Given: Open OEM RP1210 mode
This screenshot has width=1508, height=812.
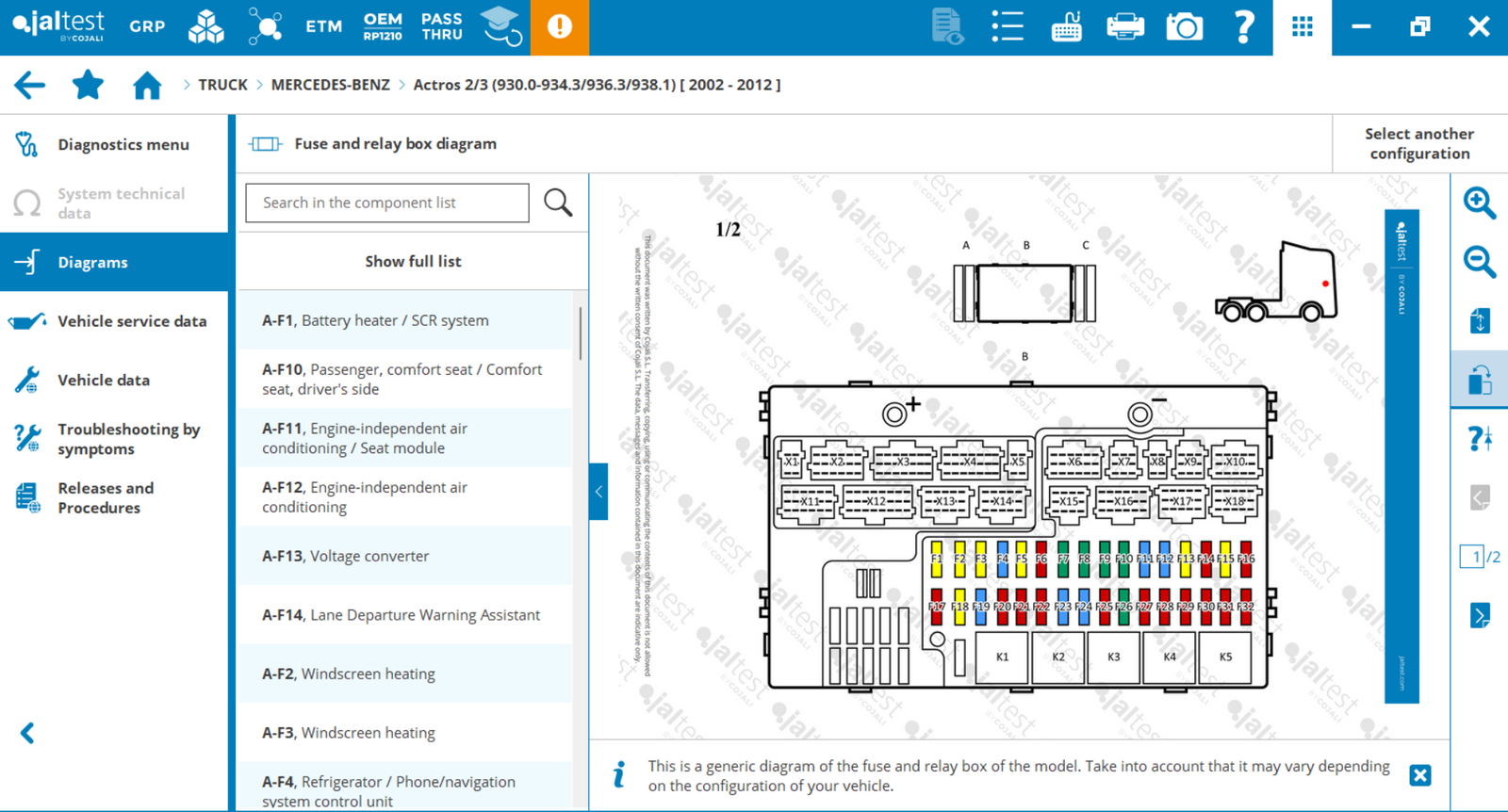Looking at the screenshot, I should point(383,26).
